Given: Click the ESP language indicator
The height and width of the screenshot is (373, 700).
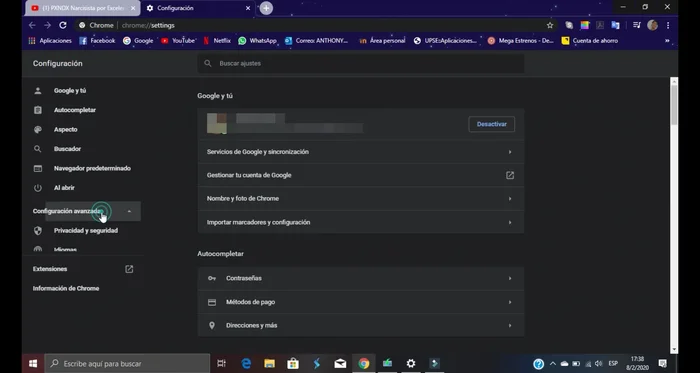Looking at the screenshot, I should point(613,364).
